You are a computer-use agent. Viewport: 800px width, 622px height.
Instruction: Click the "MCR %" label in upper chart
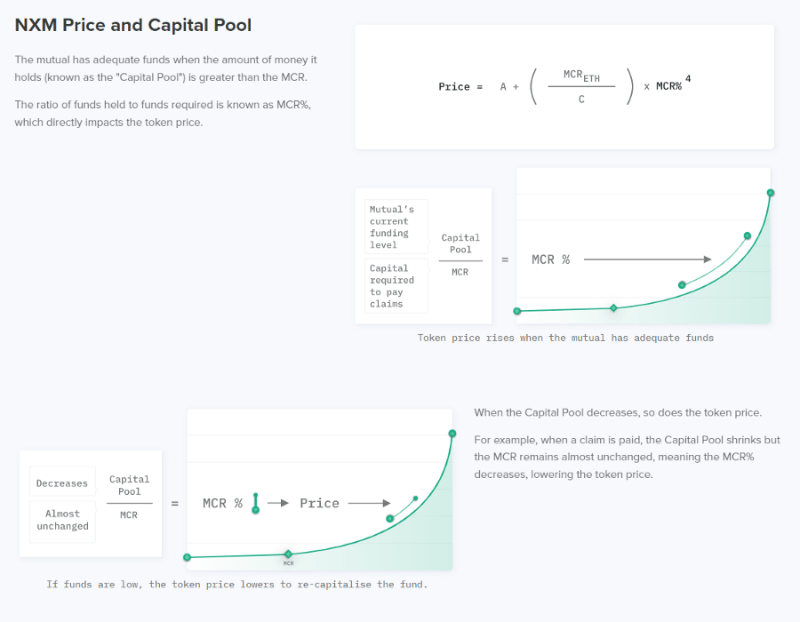(x=550, y=260)
